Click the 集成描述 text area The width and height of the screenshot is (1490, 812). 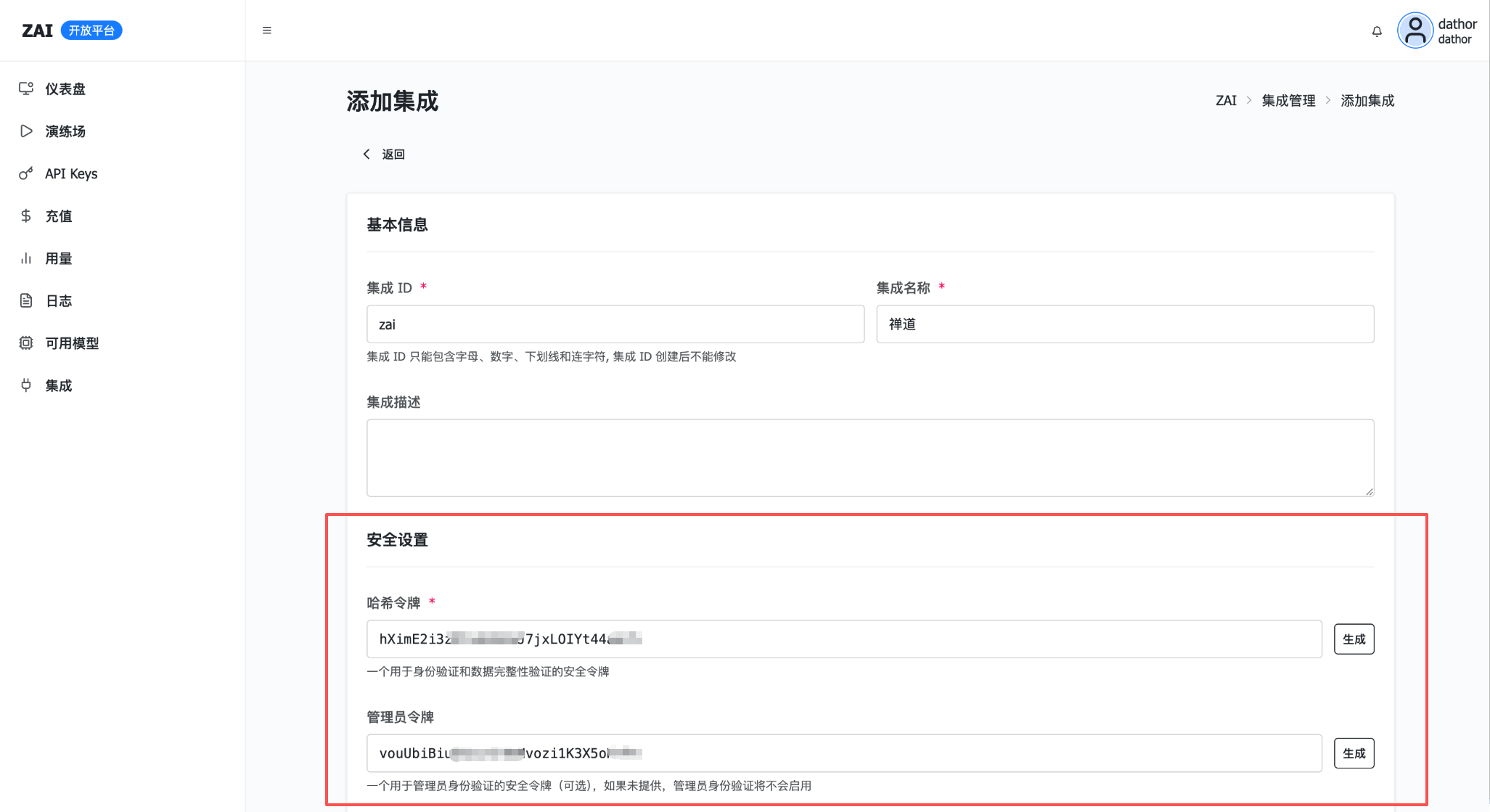pos(869,458)
